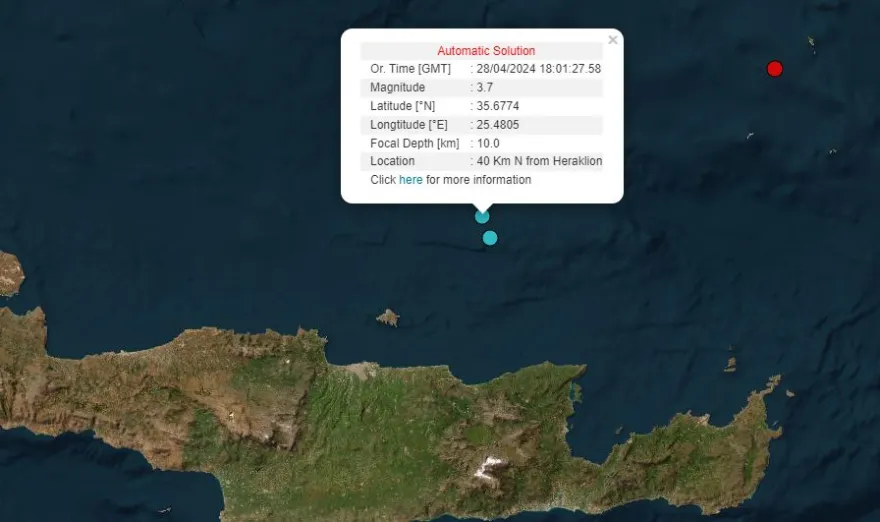
Task: Click the 'here' link for more information
Action: click(x=410, y=180)
